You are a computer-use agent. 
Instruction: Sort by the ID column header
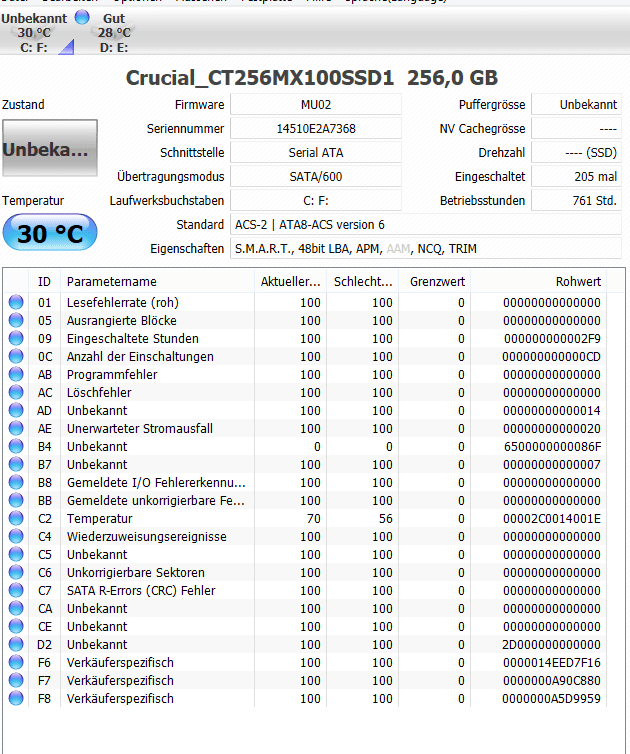click(x=44, y=281)
